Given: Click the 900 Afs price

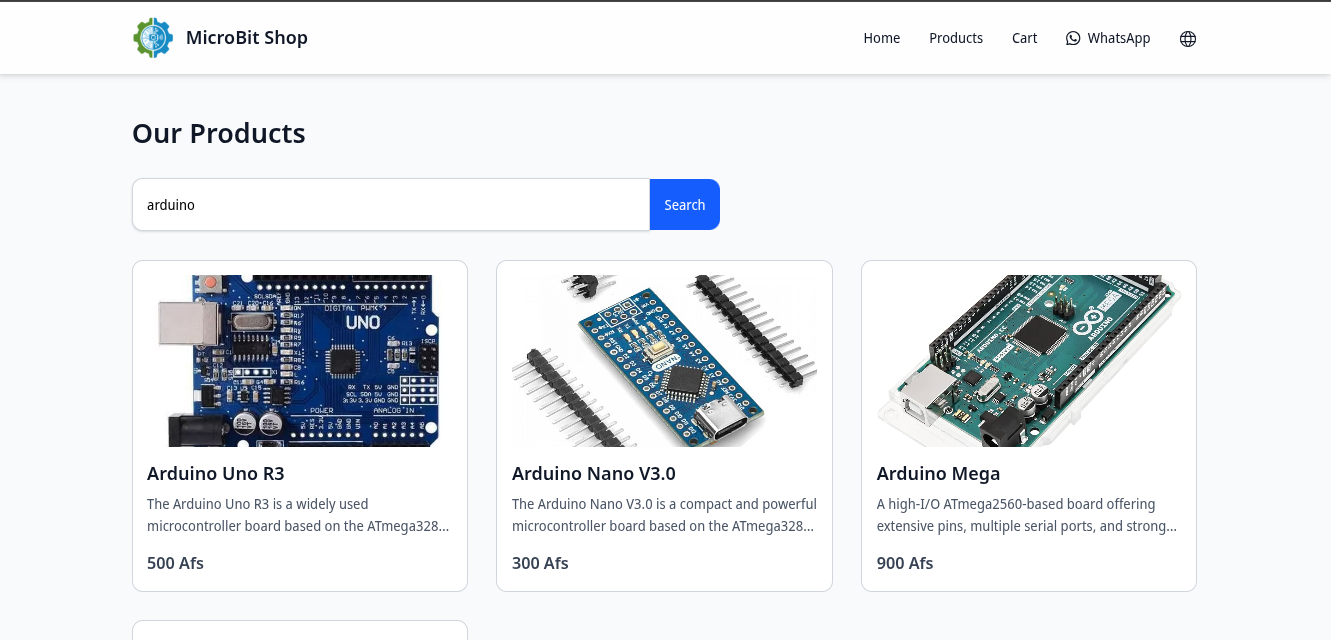Looking at the screenshot, I should (905, 563).
